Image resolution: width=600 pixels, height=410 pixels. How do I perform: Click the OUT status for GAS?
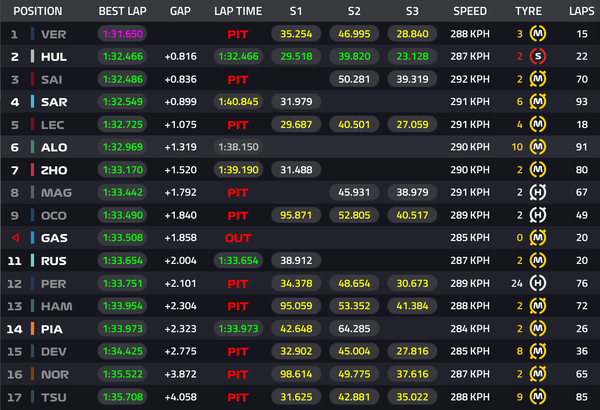click(x=238, y=237)
